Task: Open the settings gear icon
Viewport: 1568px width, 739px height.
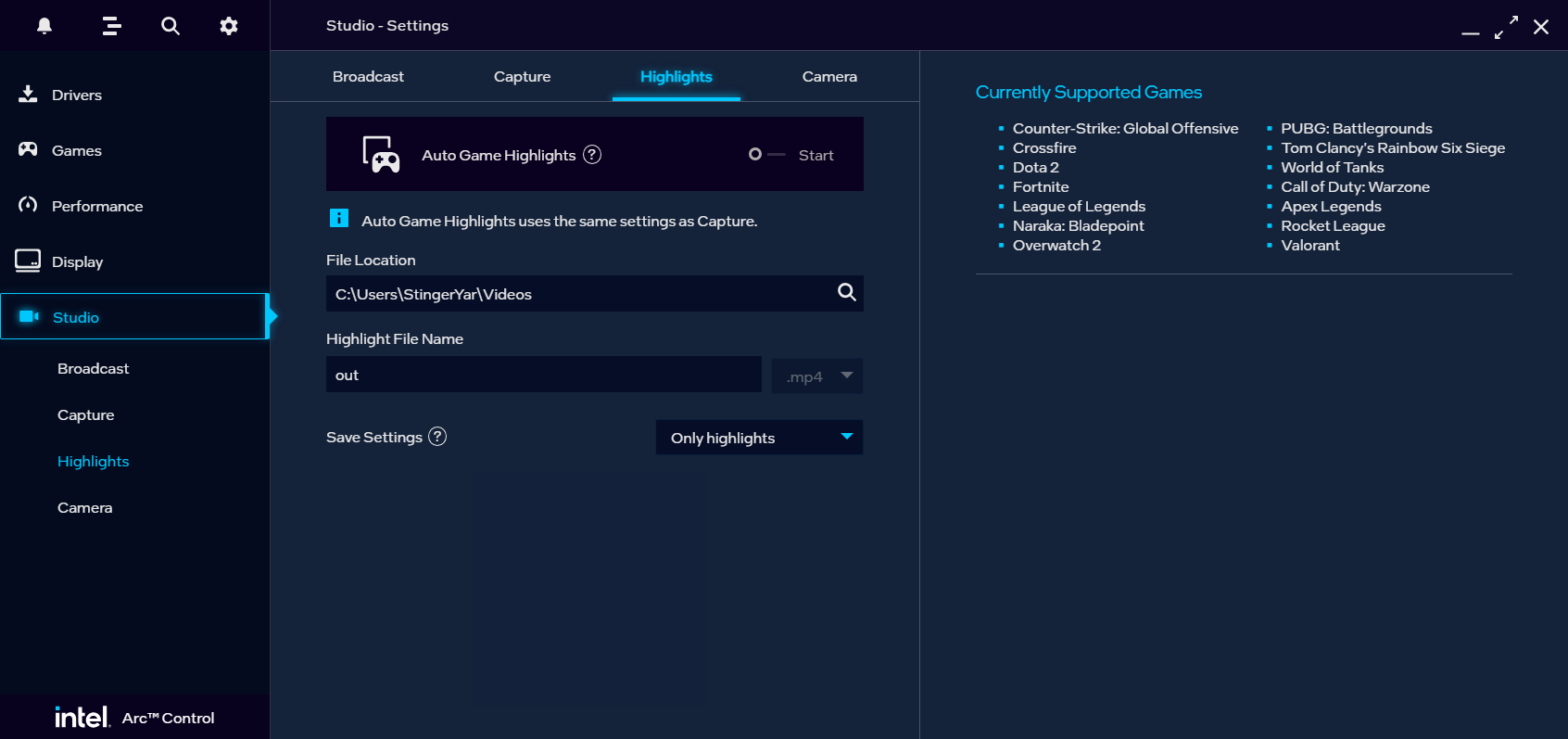Action: [x=229, y=26]
